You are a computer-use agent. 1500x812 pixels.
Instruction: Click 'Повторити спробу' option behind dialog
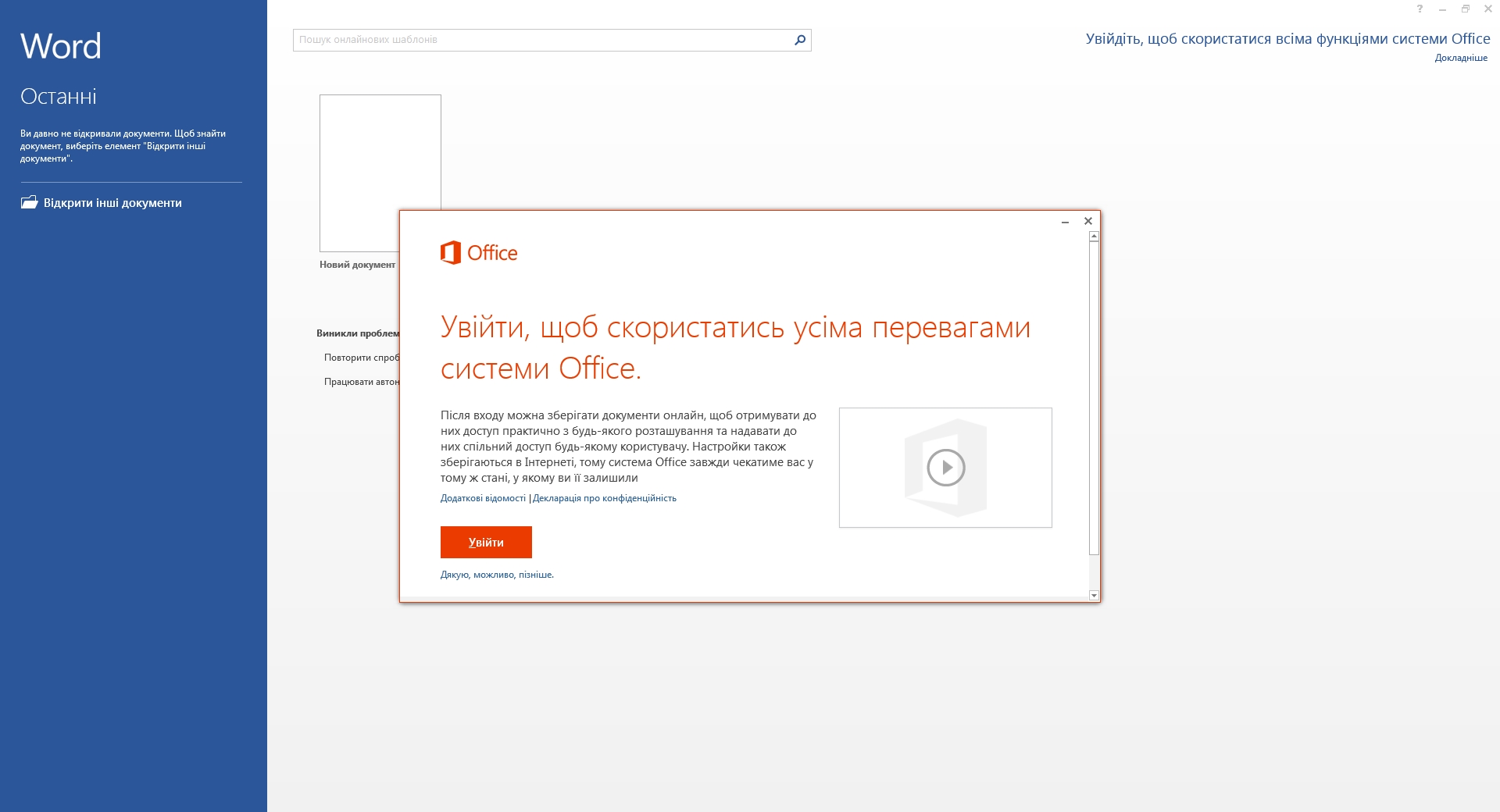[x=362, y=358]
